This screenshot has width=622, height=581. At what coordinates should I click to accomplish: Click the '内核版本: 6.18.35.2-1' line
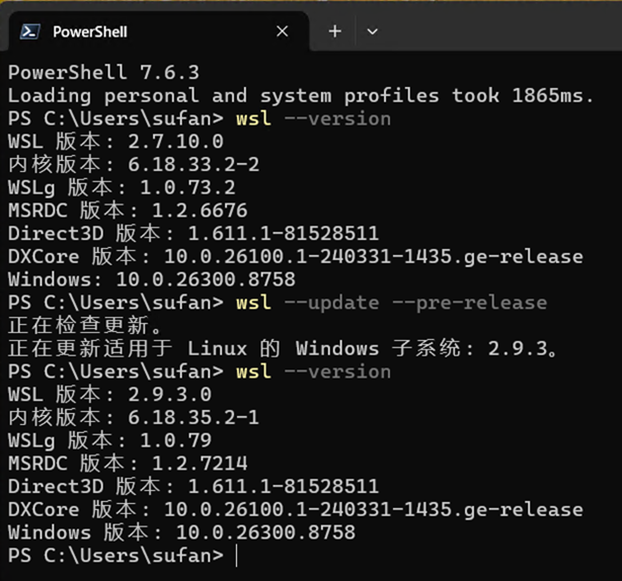point(134,418)
